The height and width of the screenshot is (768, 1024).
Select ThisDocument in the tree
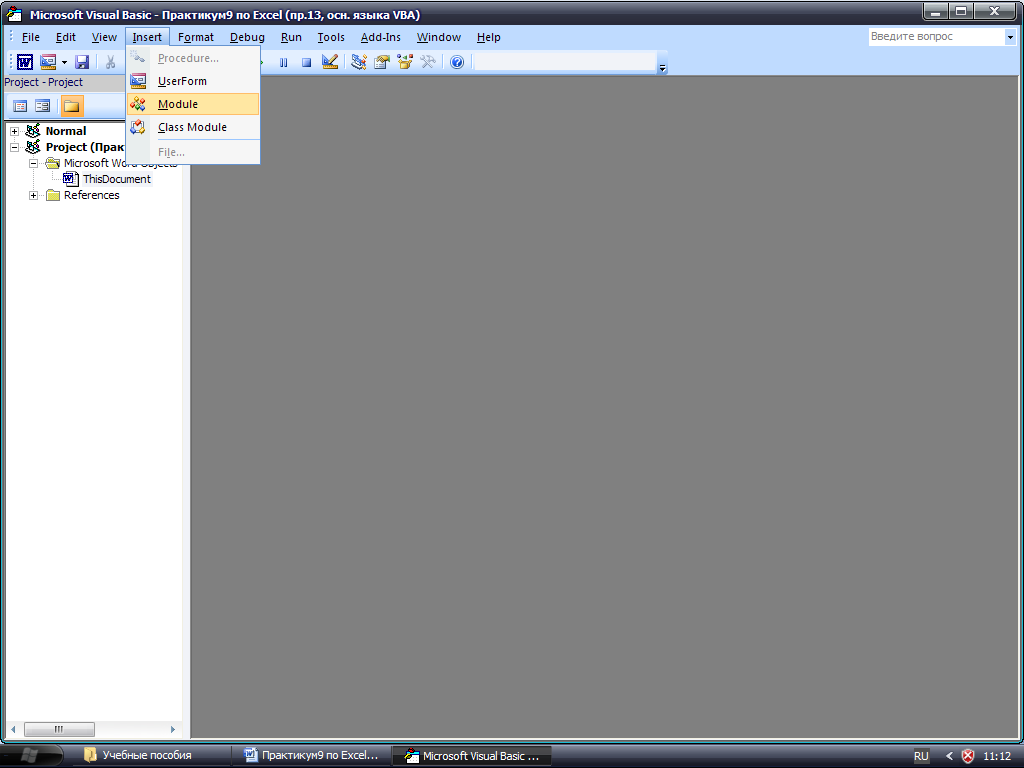116,179
